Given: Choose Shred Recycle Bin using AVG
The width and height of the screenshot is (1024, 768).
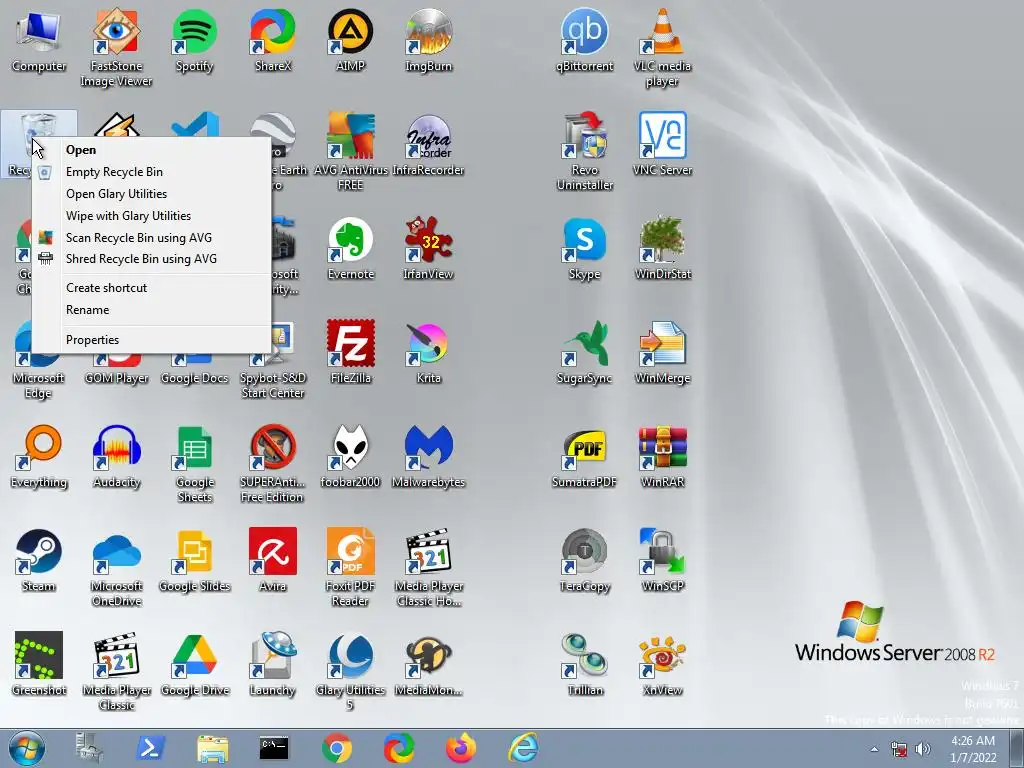Looking at the screenshot, I should click(152, 259).
